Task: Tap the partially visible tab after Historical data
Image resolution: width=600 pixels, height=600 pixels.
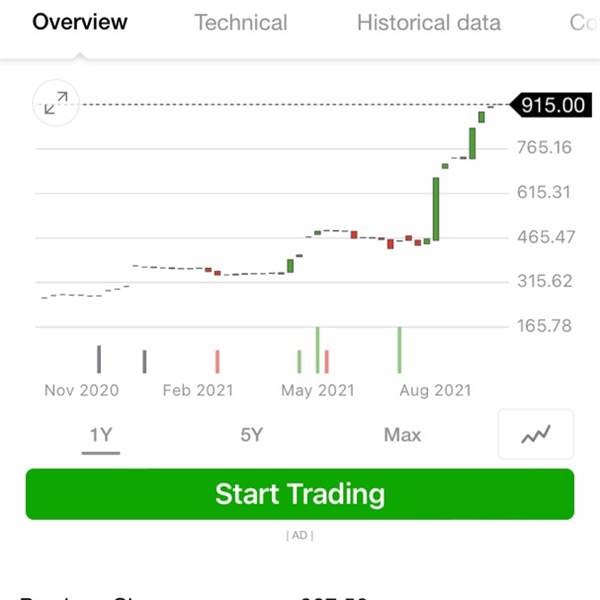Action: (x=584, y=23)
